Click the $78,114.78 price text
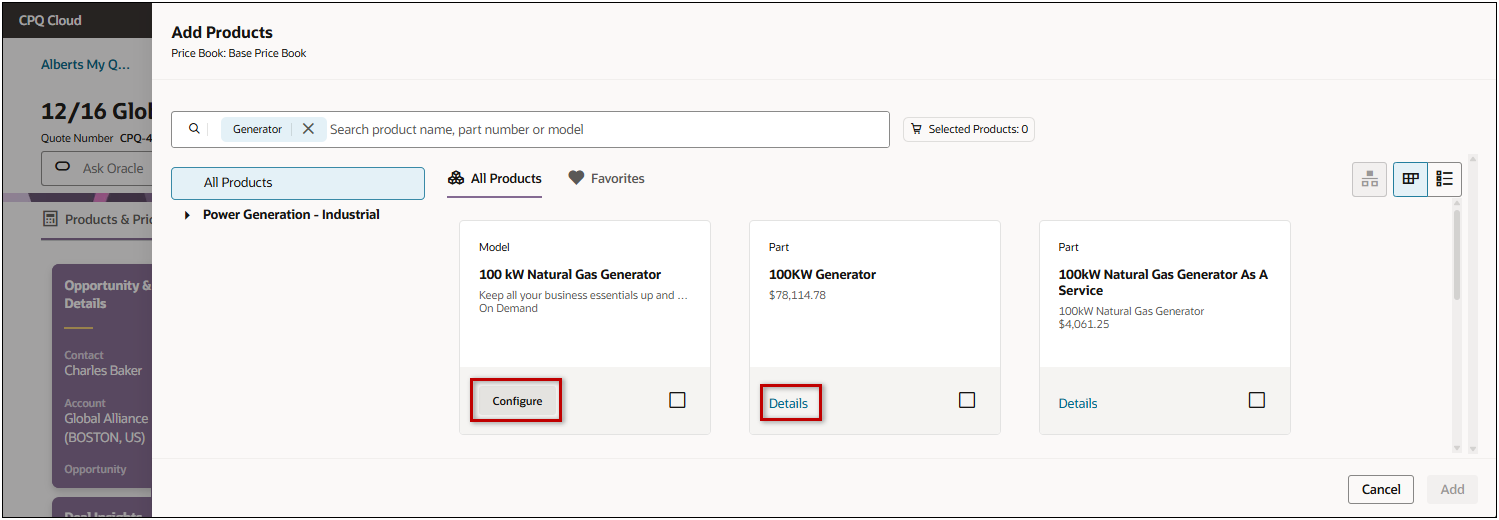Viewport: 1499px width, 520px height. (797, 295)
